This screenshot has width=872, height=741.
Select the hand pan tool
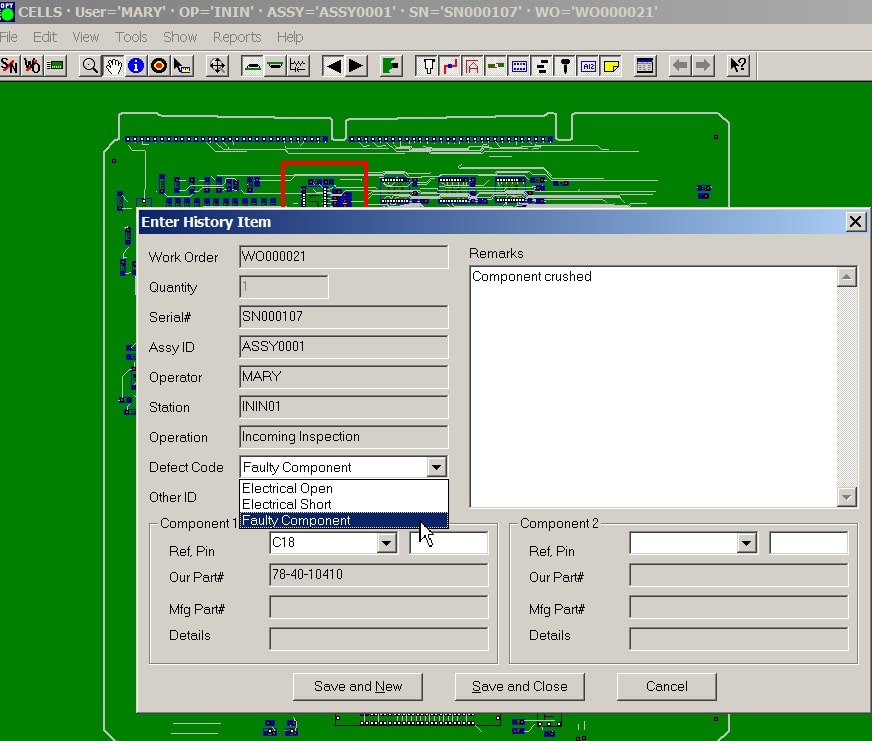click(113, 66)
